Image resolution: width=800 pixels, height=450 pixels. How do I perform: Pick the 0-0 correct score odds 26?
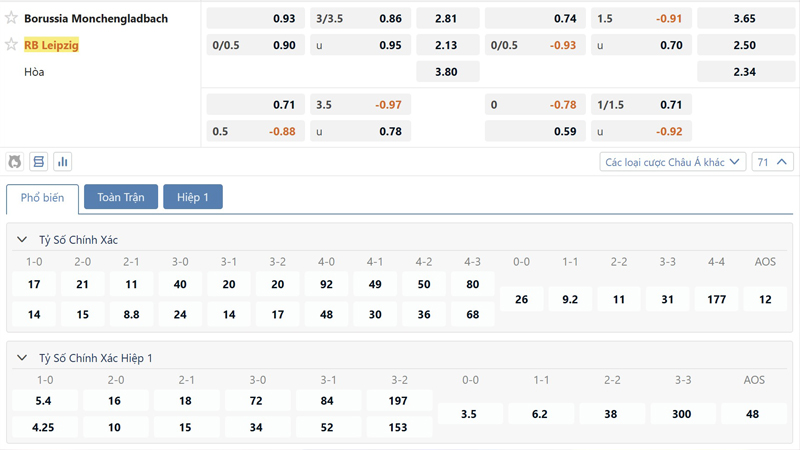(x=521, y=299)
